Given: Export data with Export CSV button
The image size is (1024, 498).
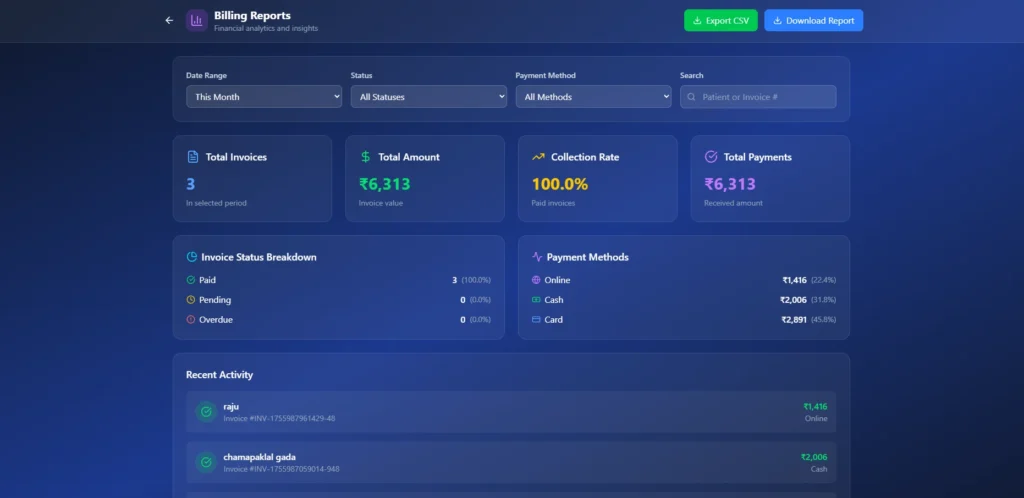Looking at the screenshot, I should click(720, 20).
